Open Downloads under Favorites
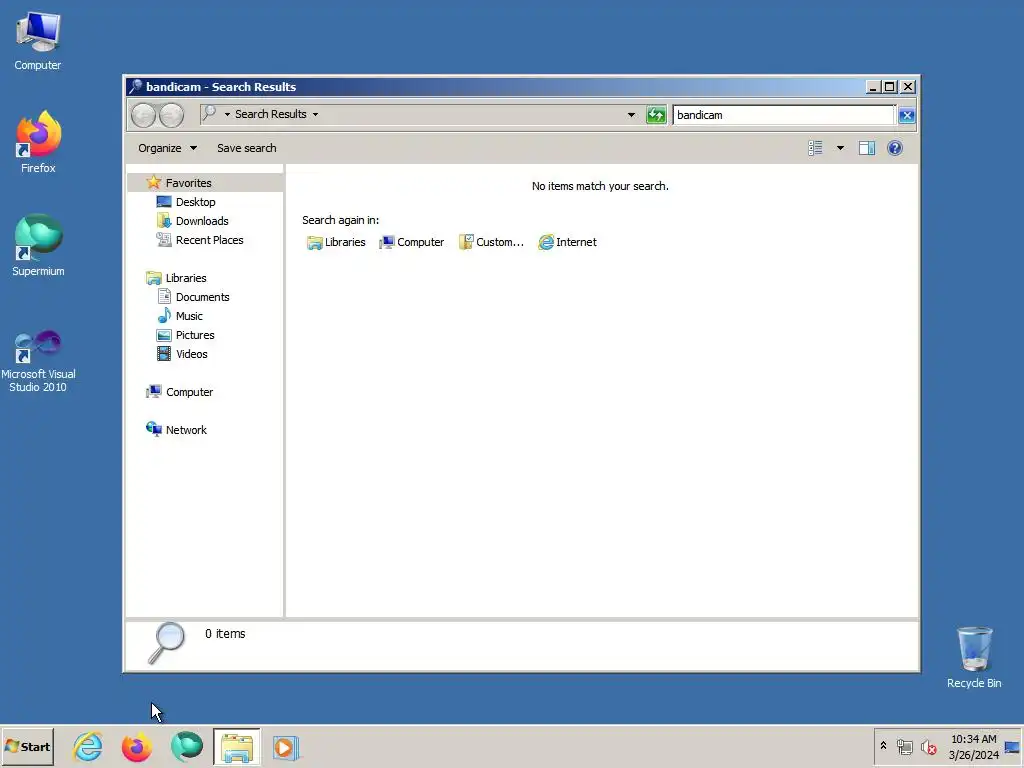 pos(192,221)
